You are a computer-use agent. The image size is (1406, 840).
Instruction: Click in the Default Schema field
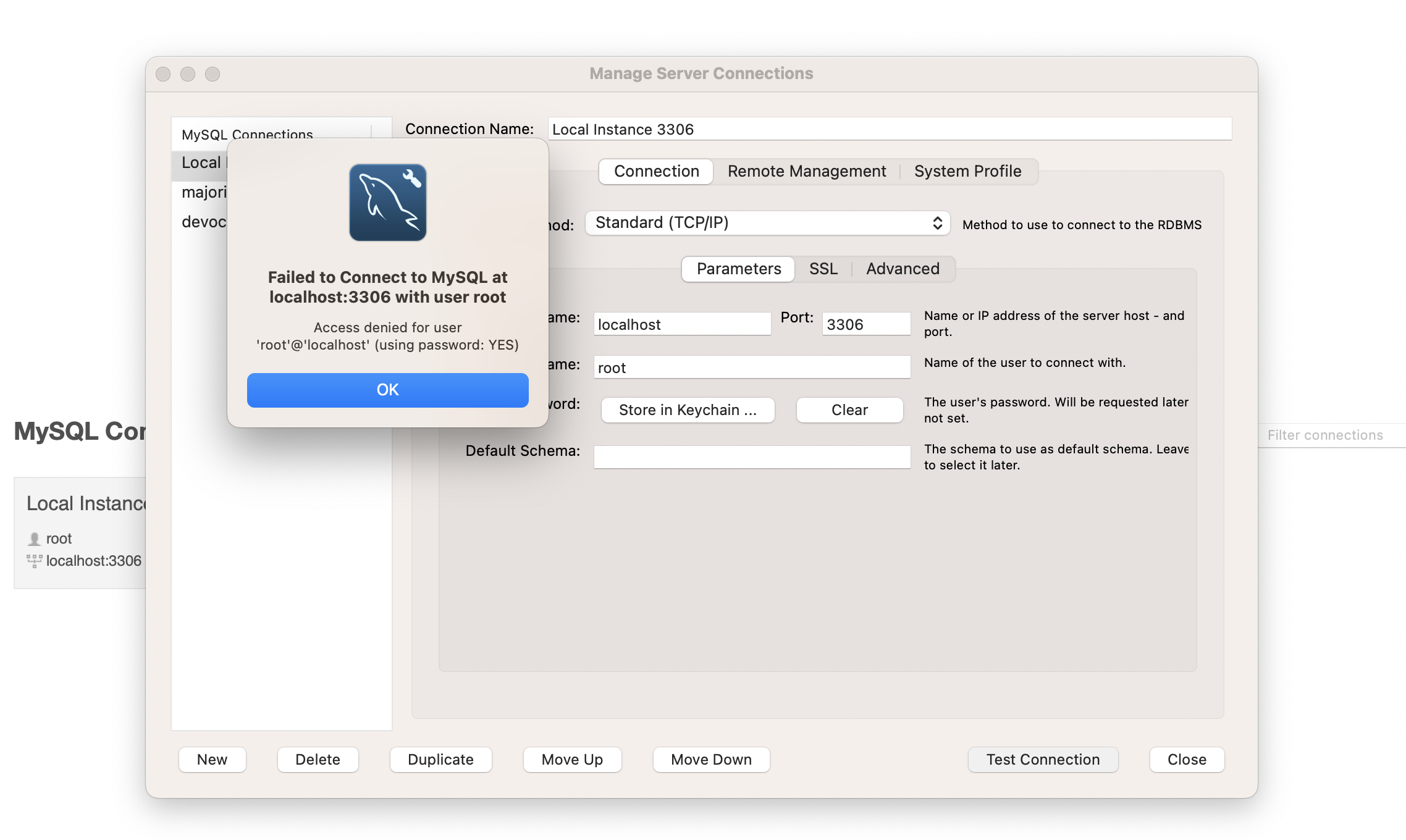[x=751, y=457]
